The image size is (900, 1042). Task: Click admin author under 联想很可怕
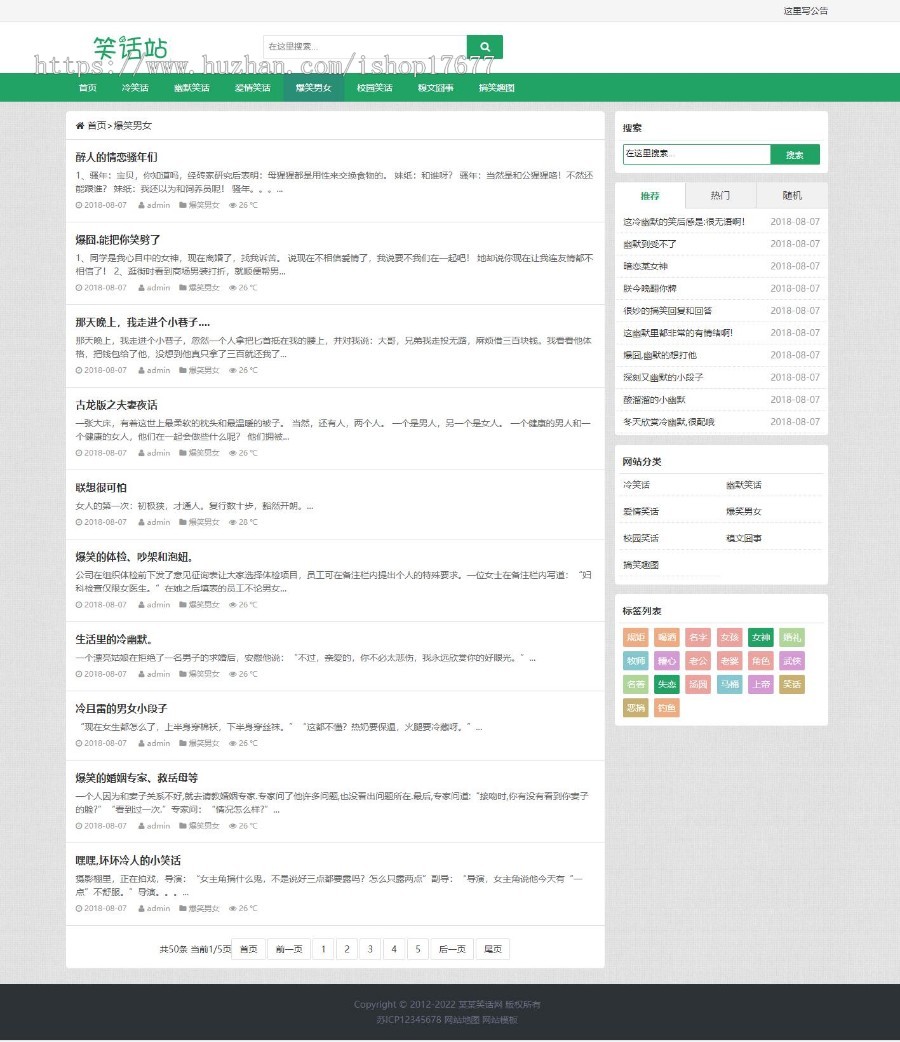click(x=158, y=522)
